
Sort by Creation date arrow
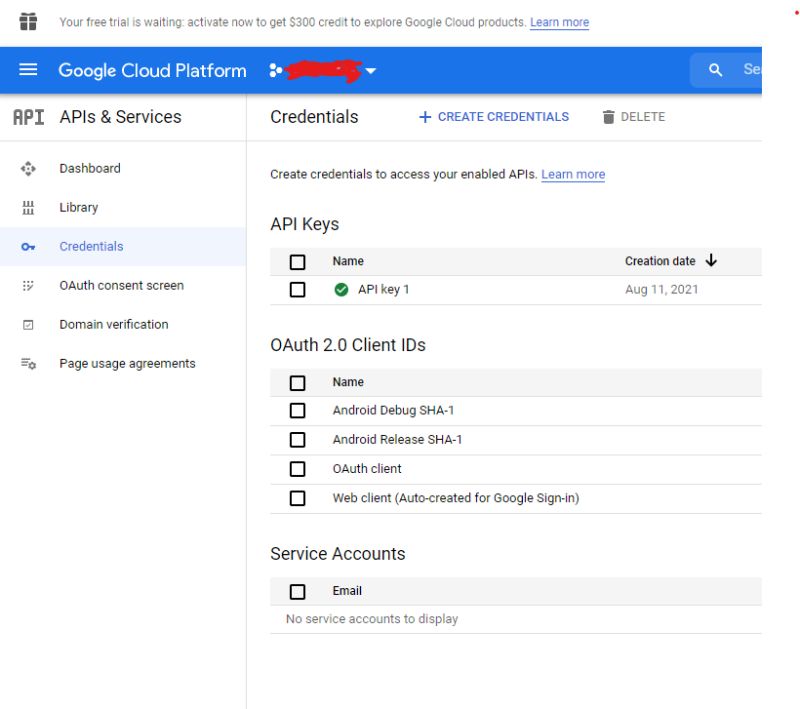point(711,261)
